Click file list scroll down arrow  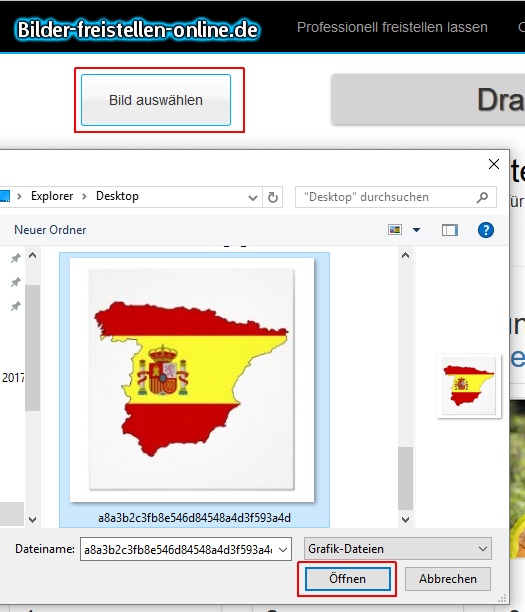406,519
